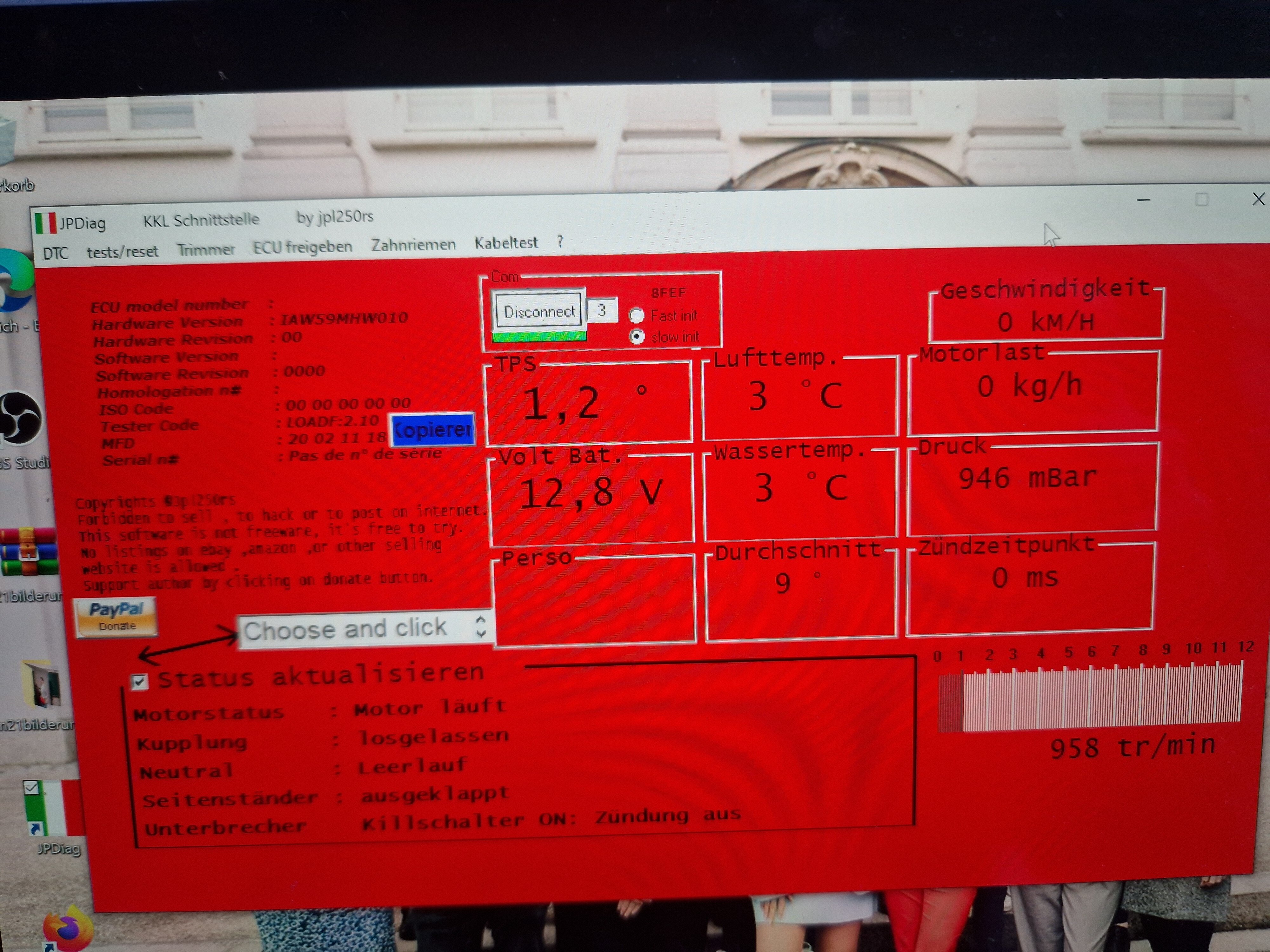The width and height of the screenshot is (1270, 952).
Task: Click the OBS Studio desktop icon
Action: 21,418
